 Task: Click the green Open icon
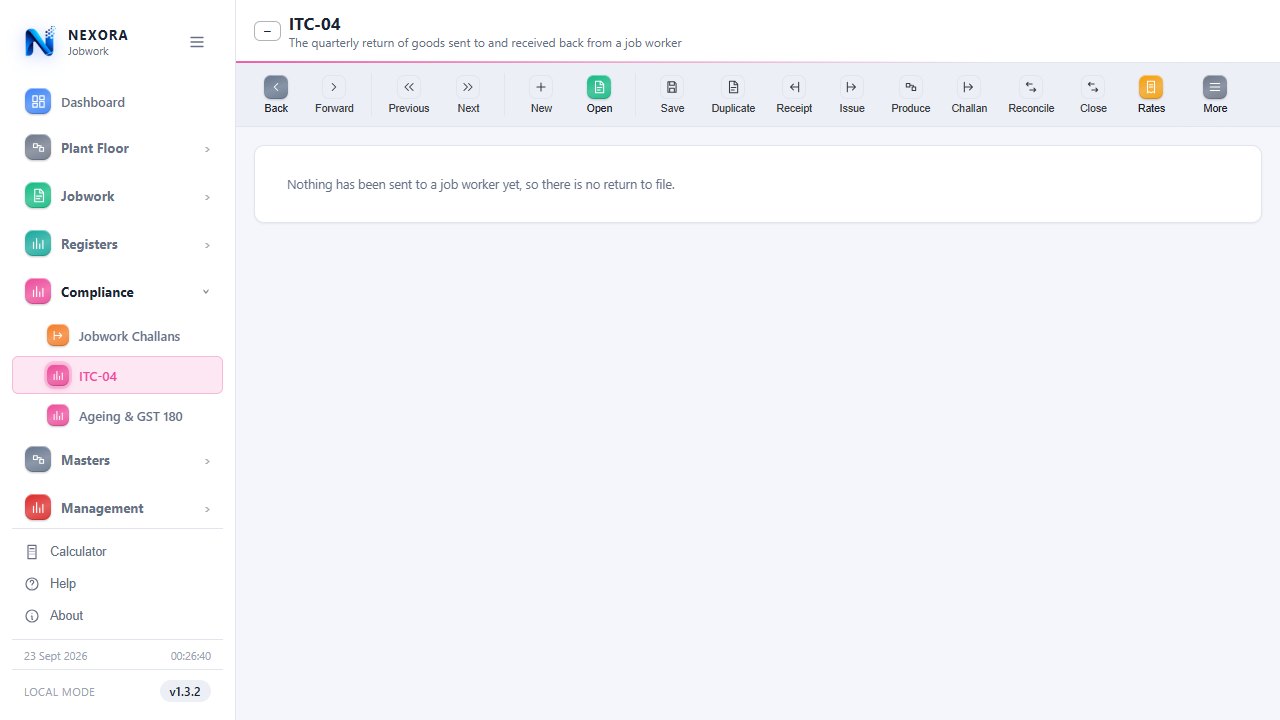[x=599, y=87]
